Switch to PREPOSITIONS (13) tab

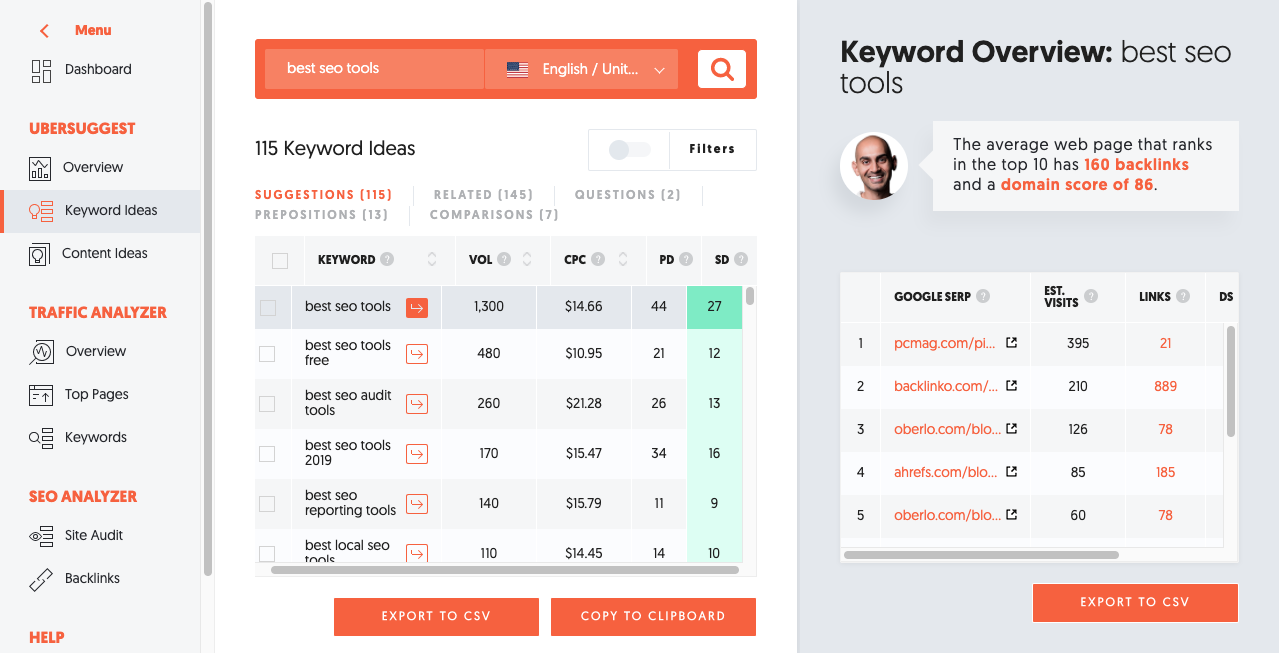pos(321,215)
